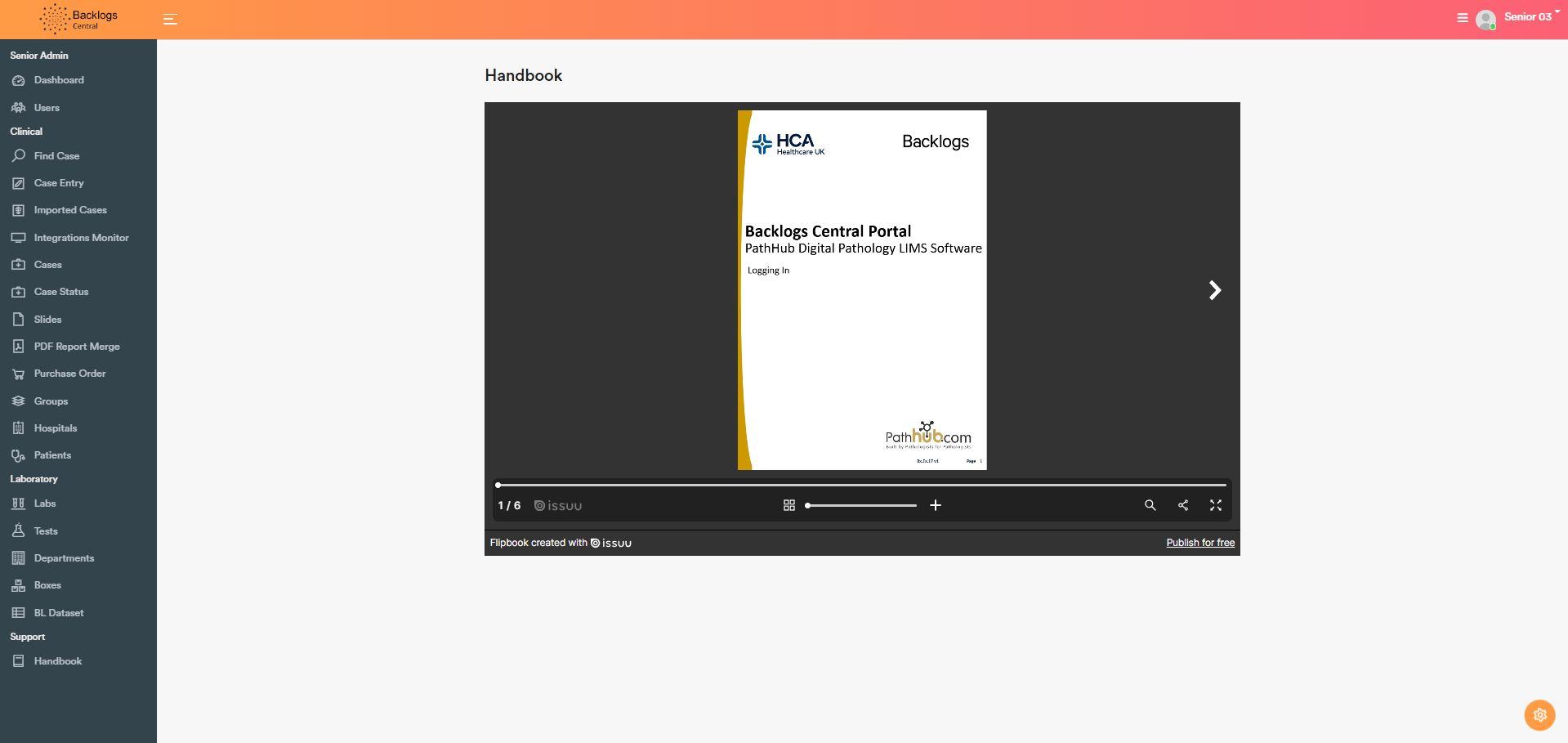The width and height of the screenshot is (1568, 743).
Task: Open the Find Case menu item
Action: 56,156
